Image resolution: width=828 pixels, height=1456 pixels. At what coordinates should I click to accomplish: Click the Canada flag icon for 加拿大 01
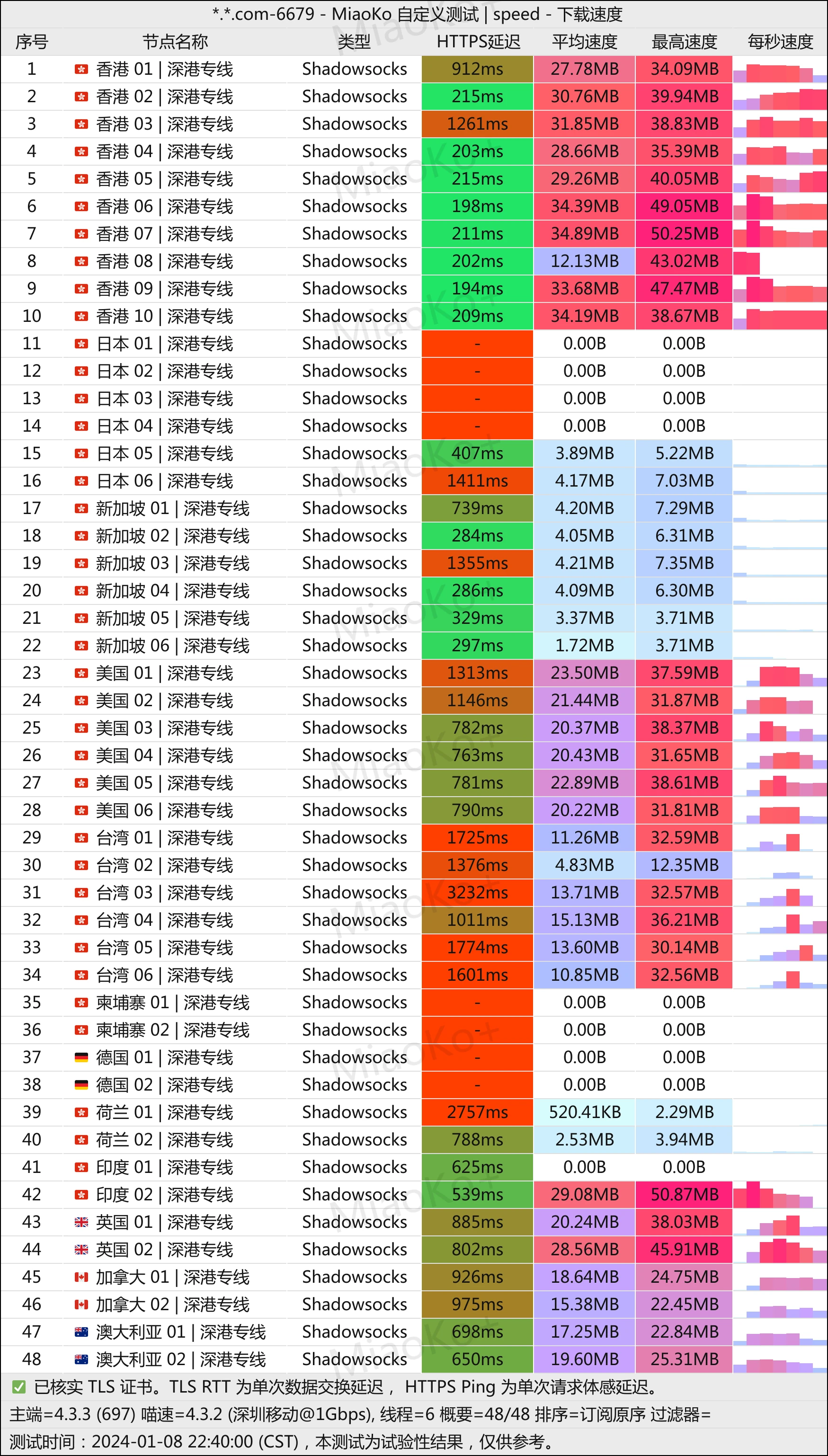(81, 1277)
